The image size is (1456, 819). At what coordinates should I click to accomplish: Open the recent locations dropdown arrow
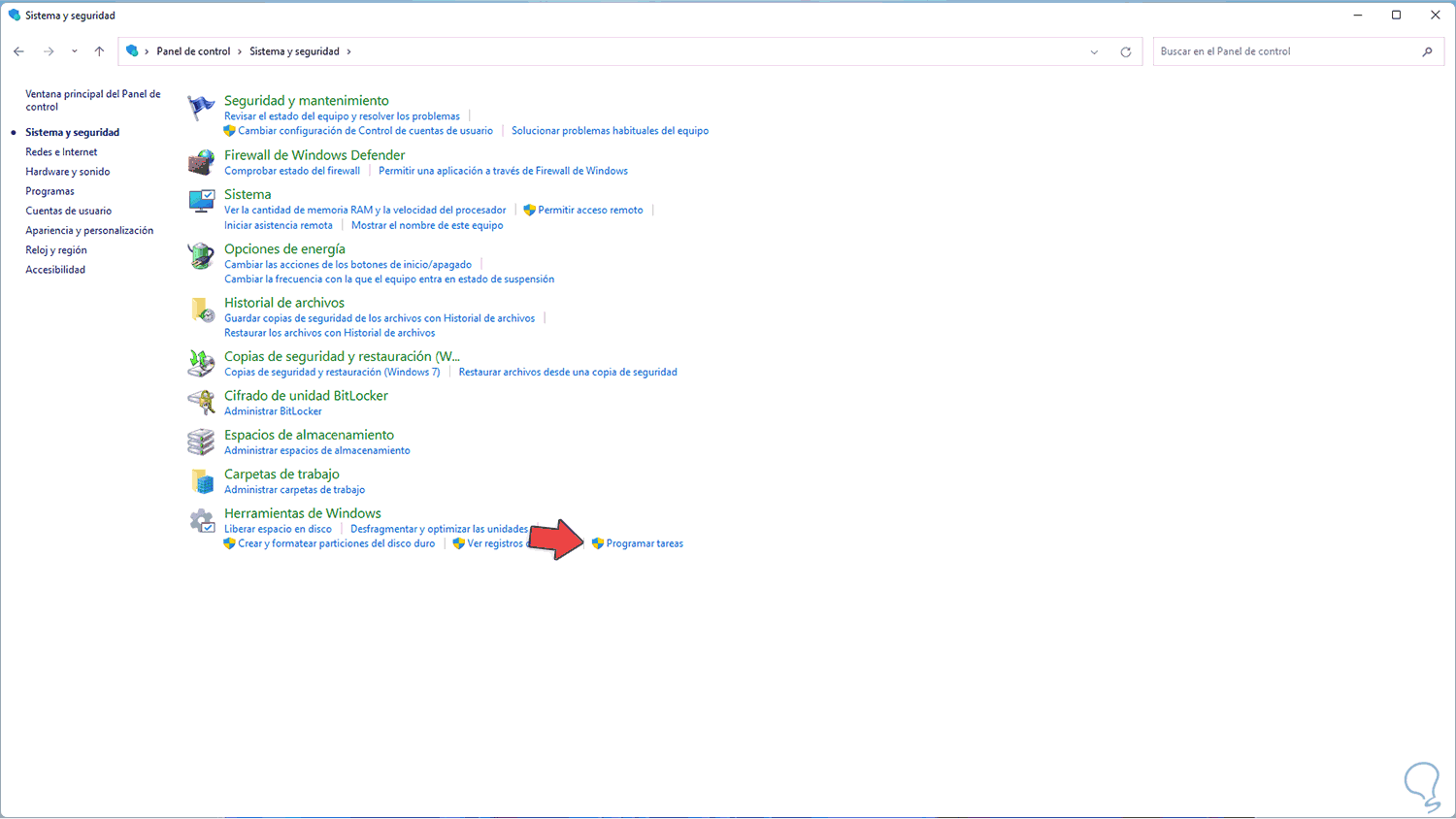point(74,51)
